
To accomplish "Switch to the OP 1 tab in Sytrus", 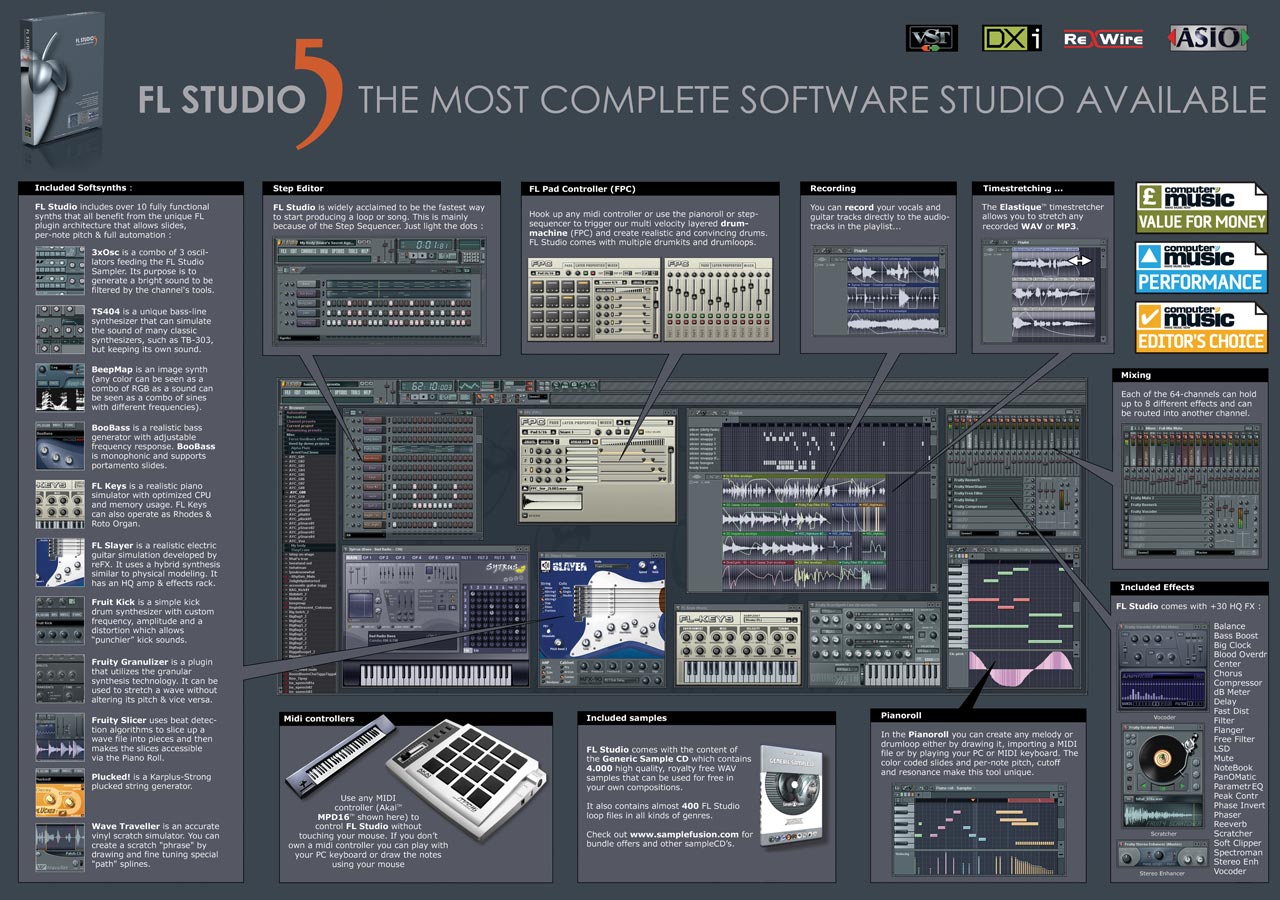I will [x=367, y=557].
